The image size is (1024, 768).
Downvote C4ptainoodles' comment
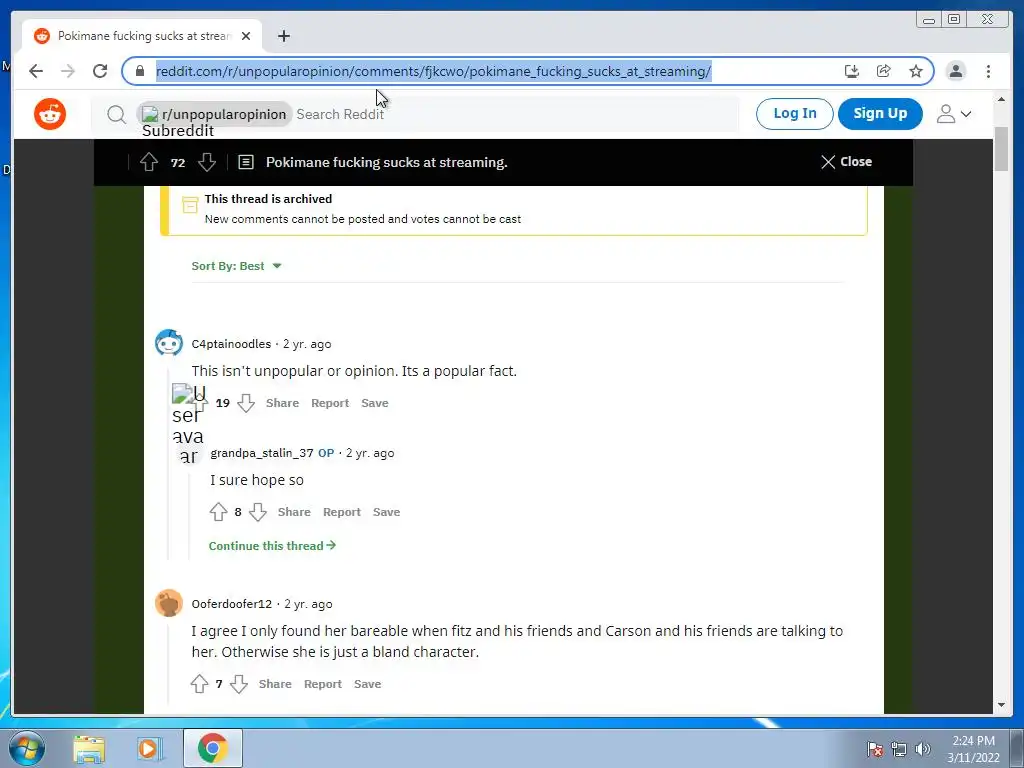point(246,403)
